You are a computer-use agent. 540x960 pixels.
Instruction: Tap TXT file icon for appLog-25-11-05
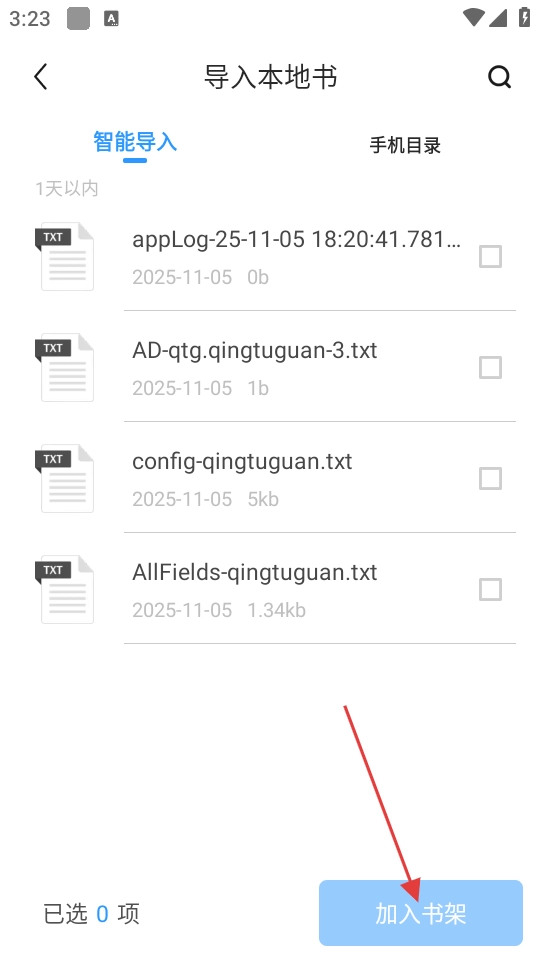pyautogui.click(x=65, y=257)
